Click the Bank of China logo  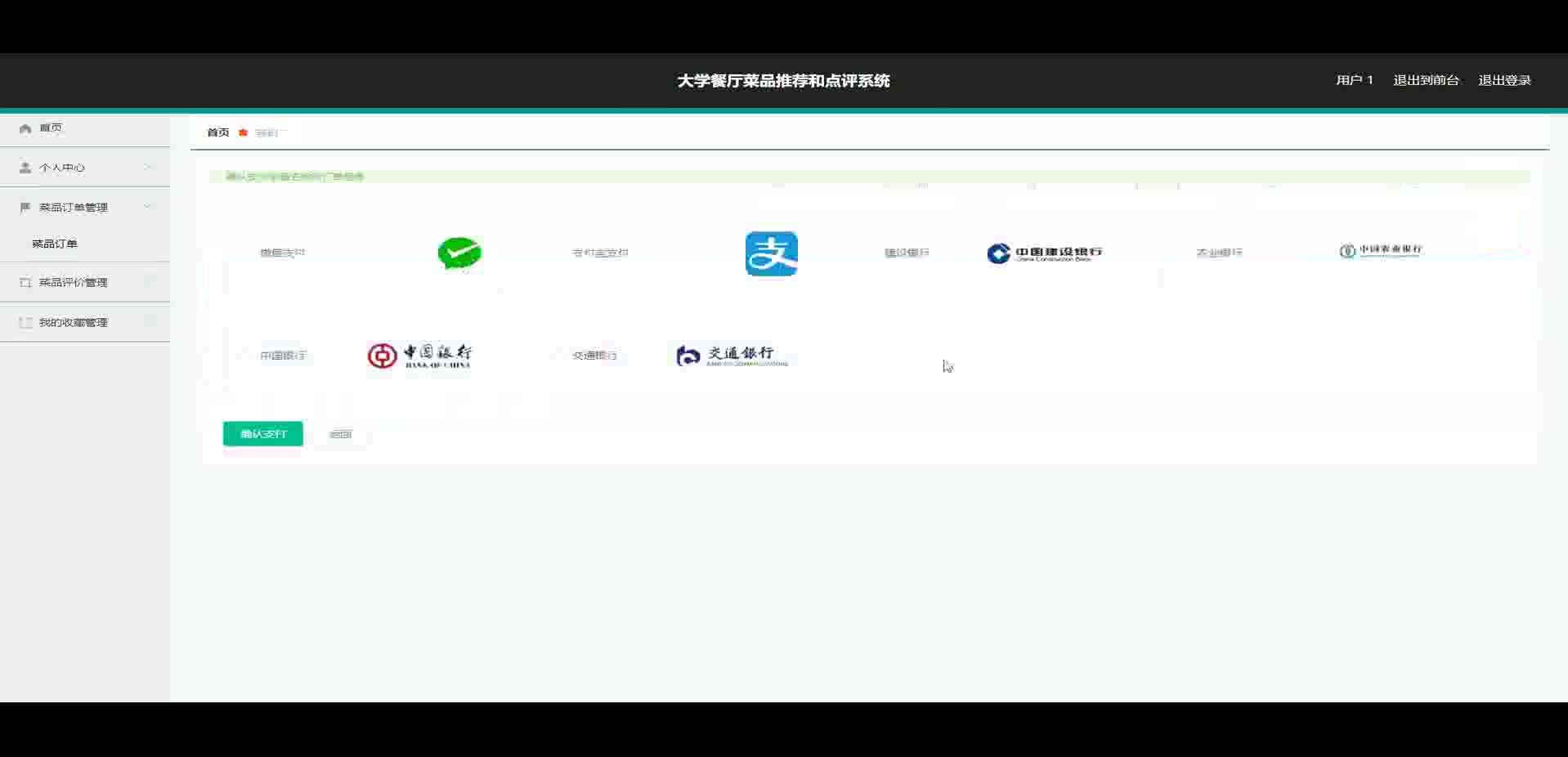(419, 356)
